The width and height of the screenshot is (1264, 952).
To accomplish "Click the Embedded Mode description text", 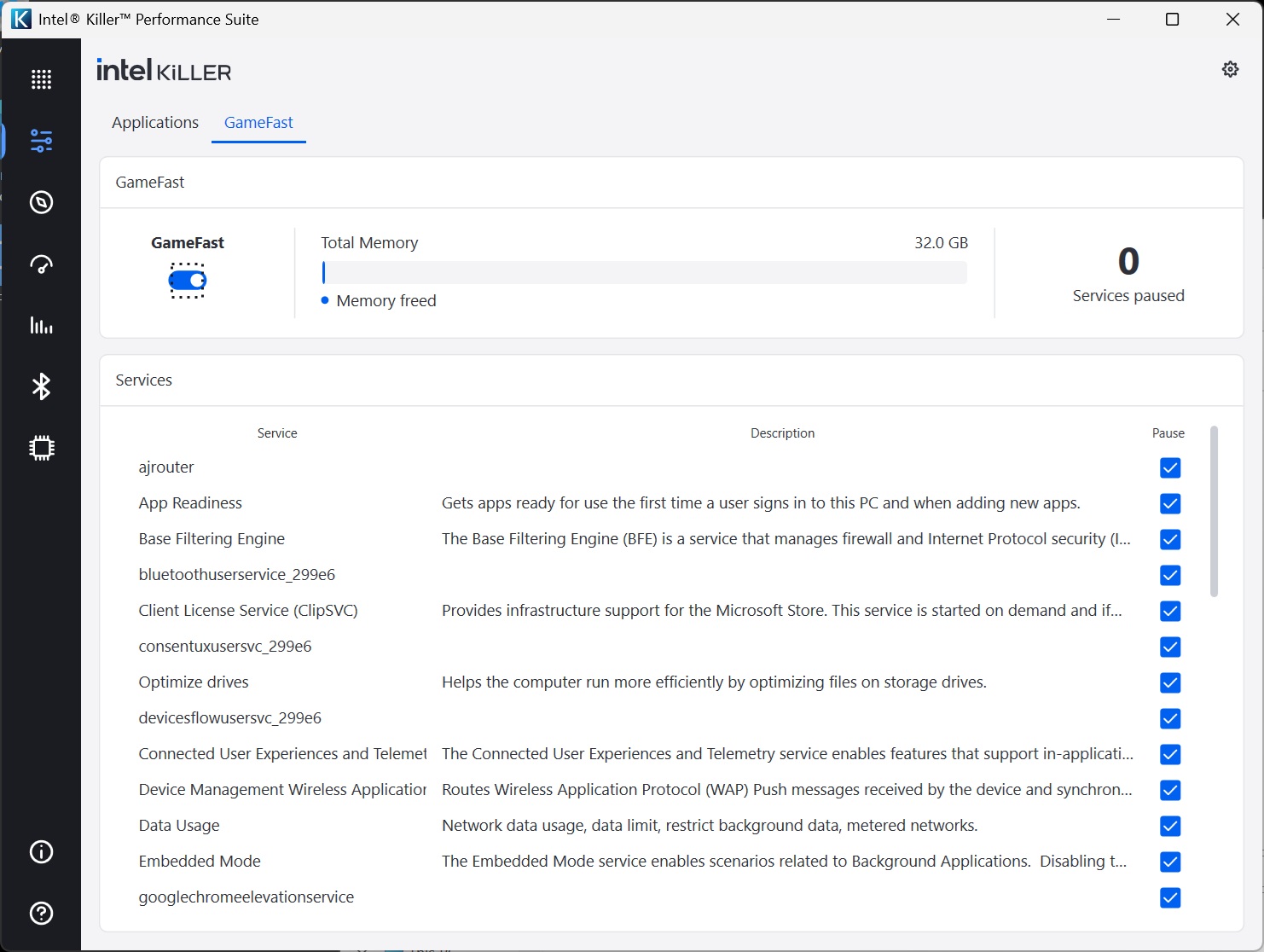I will click(785, 862).
